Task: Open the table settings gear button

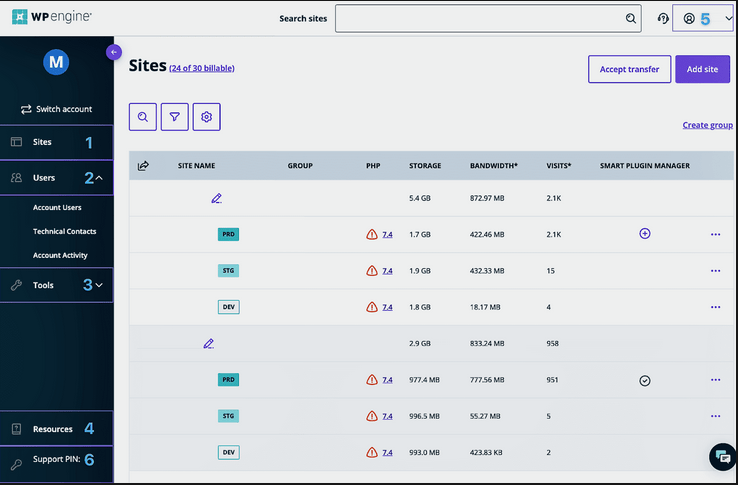Action: 207,117
